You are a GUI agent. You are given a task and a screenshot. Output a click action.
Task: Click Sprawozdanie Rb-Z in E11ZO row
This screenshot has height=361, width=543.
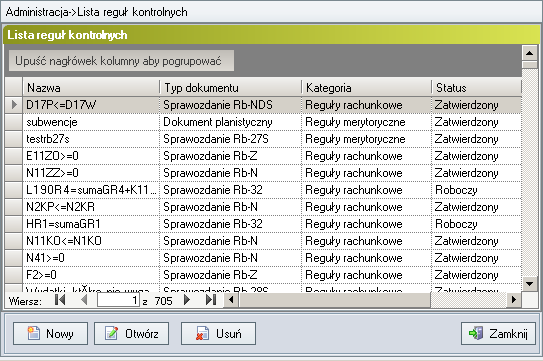(x=230, y=156)
